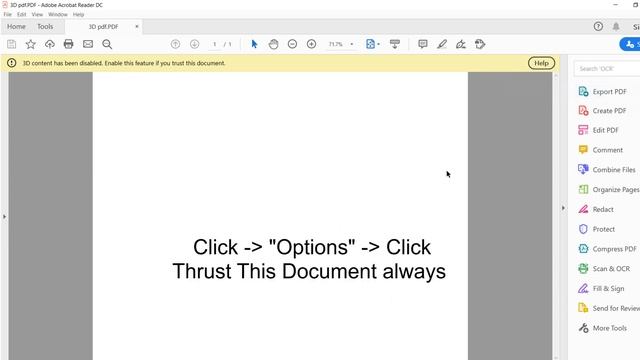Select the 3D pdf.PDF document tab
The image size is (640, 360).
pyautogui.click(x=103, y=27)
